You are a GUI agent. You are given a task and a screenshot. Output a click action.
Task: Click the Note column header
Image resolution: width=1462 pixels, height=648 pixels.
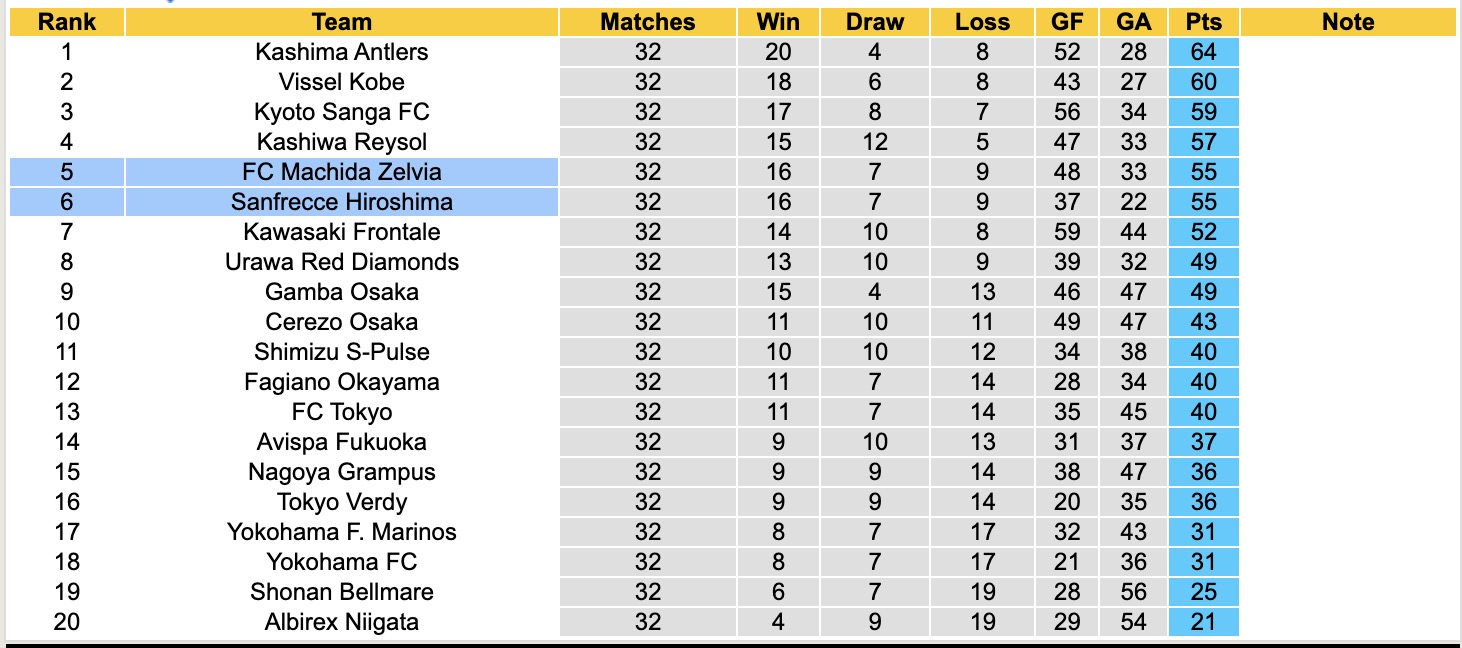1347,22
